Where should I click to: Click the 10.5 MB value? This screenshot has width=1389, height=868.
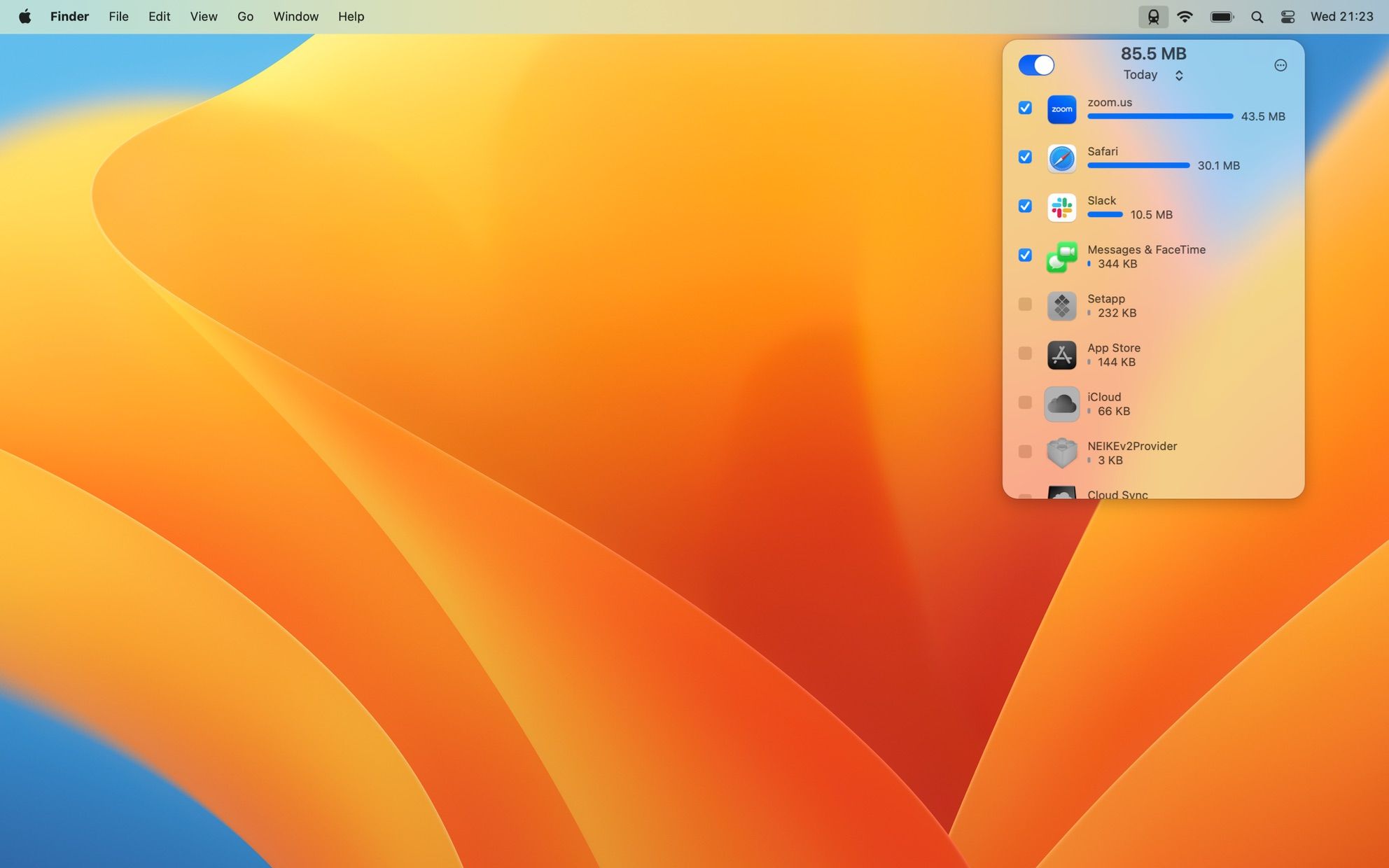(1151, 214)
